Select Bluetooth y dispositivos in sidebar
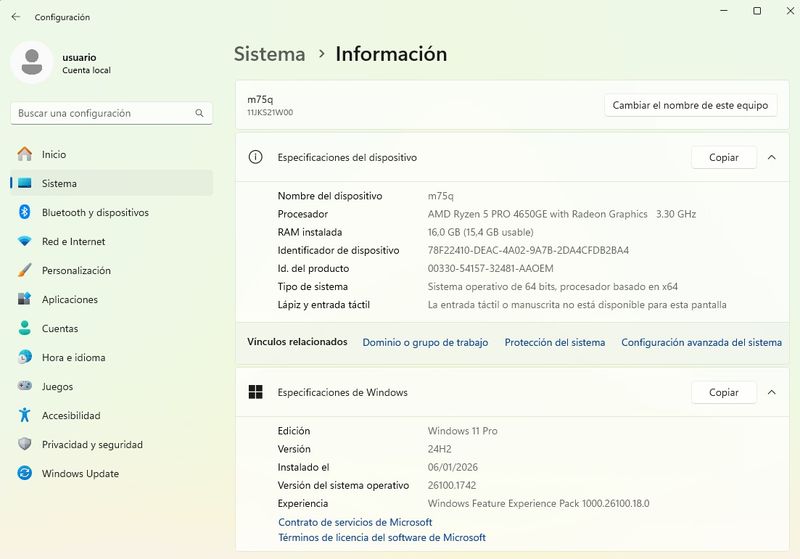 coord(112,212)
